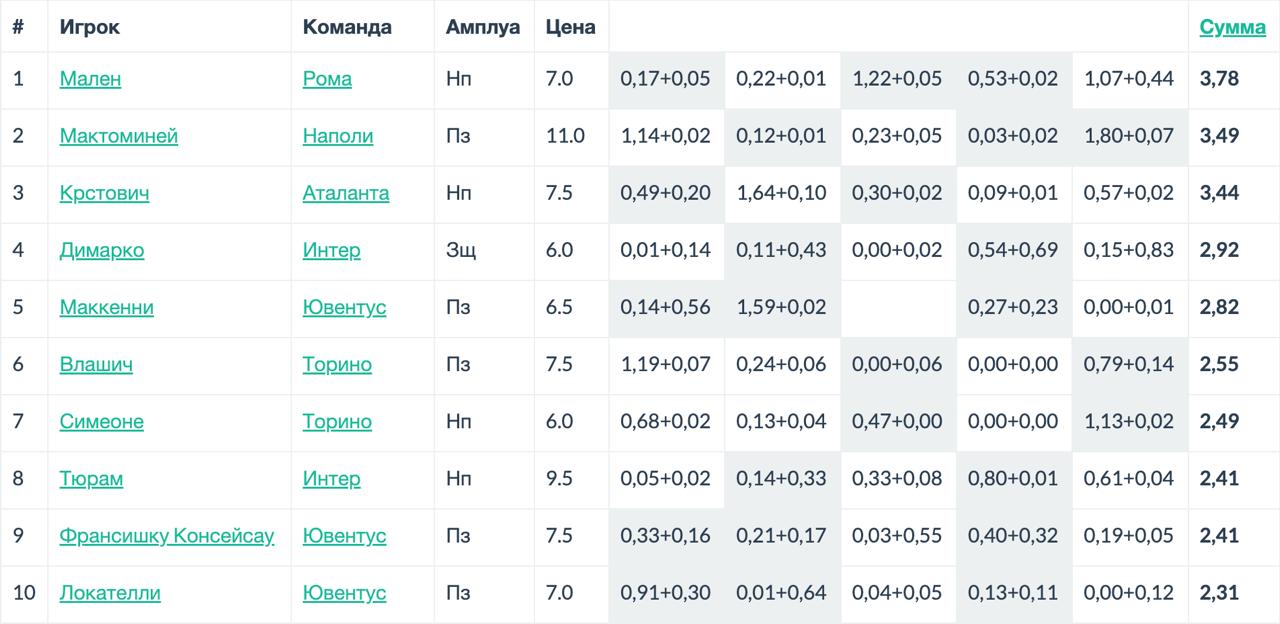This screenshot has width=1280, height=624.
Task: Click the Локателли player link
Action: pyautogui.click(x=110, y=593)
